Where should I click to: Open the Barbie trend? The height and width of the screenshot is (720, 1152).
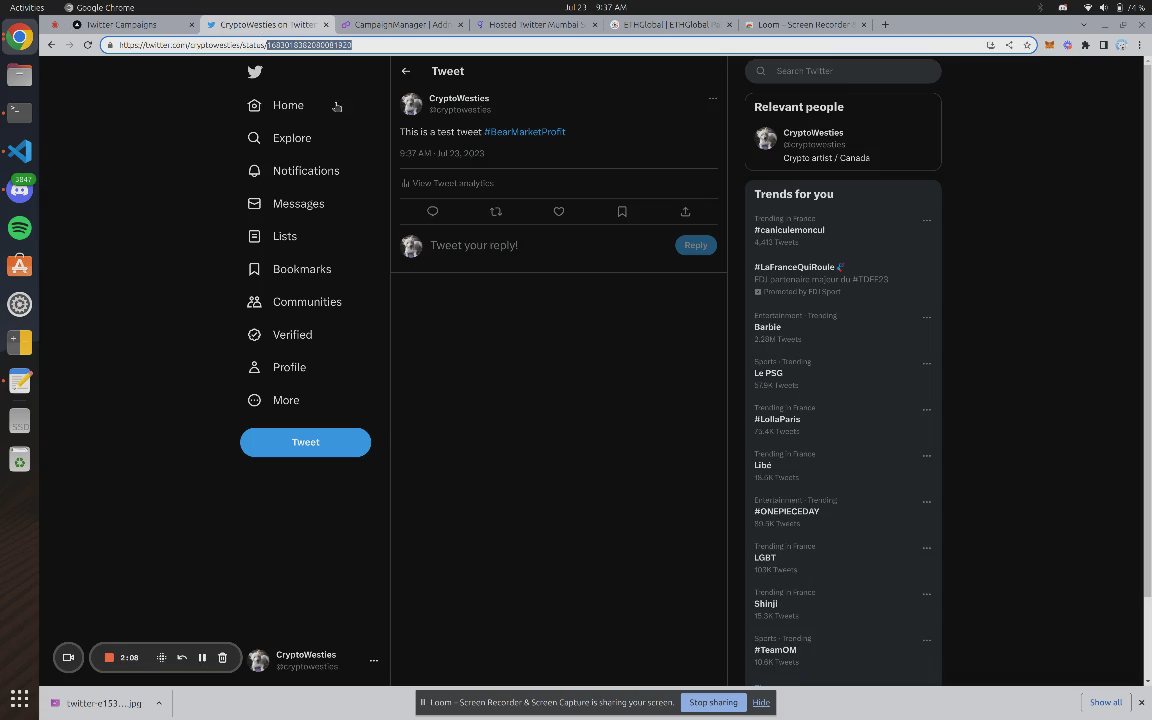tap(767, 327)
